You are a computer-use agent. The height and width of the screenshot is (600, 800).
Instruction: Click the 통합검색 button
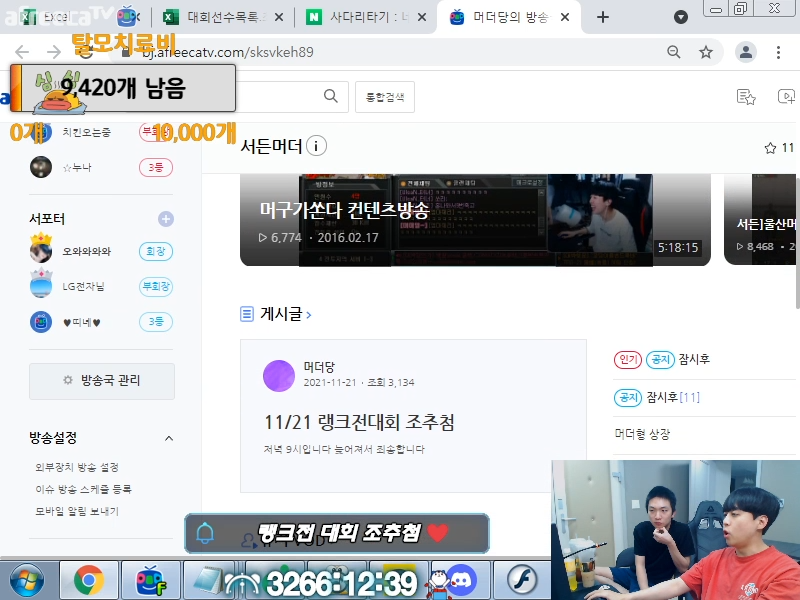point(385,97)
